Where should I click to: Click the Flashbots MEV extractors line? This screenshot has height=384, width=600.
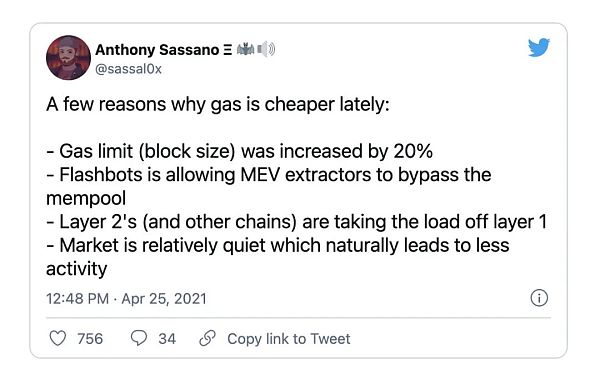[x=269, y=186]
